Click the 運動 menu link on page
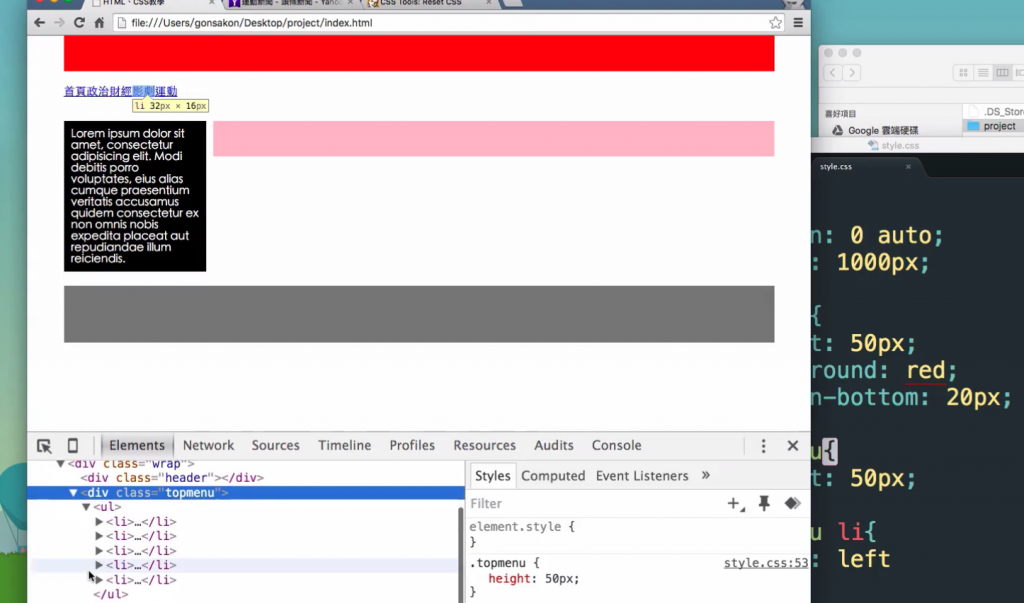 click(166, 91)
